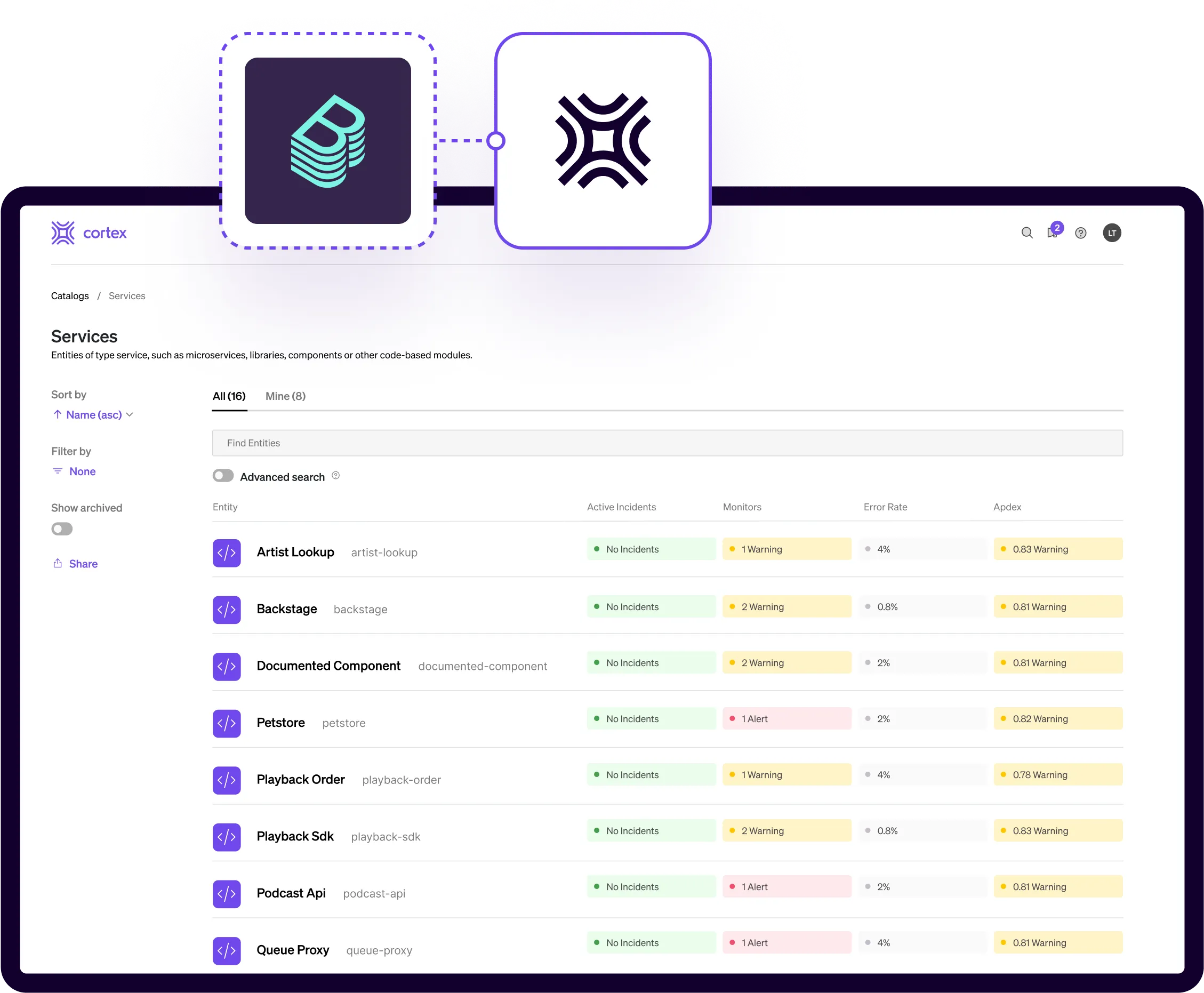1204x993 pixels.
Task: Click Playback Sdk's 2 Warning badge
Action: [x=786, y=830]
